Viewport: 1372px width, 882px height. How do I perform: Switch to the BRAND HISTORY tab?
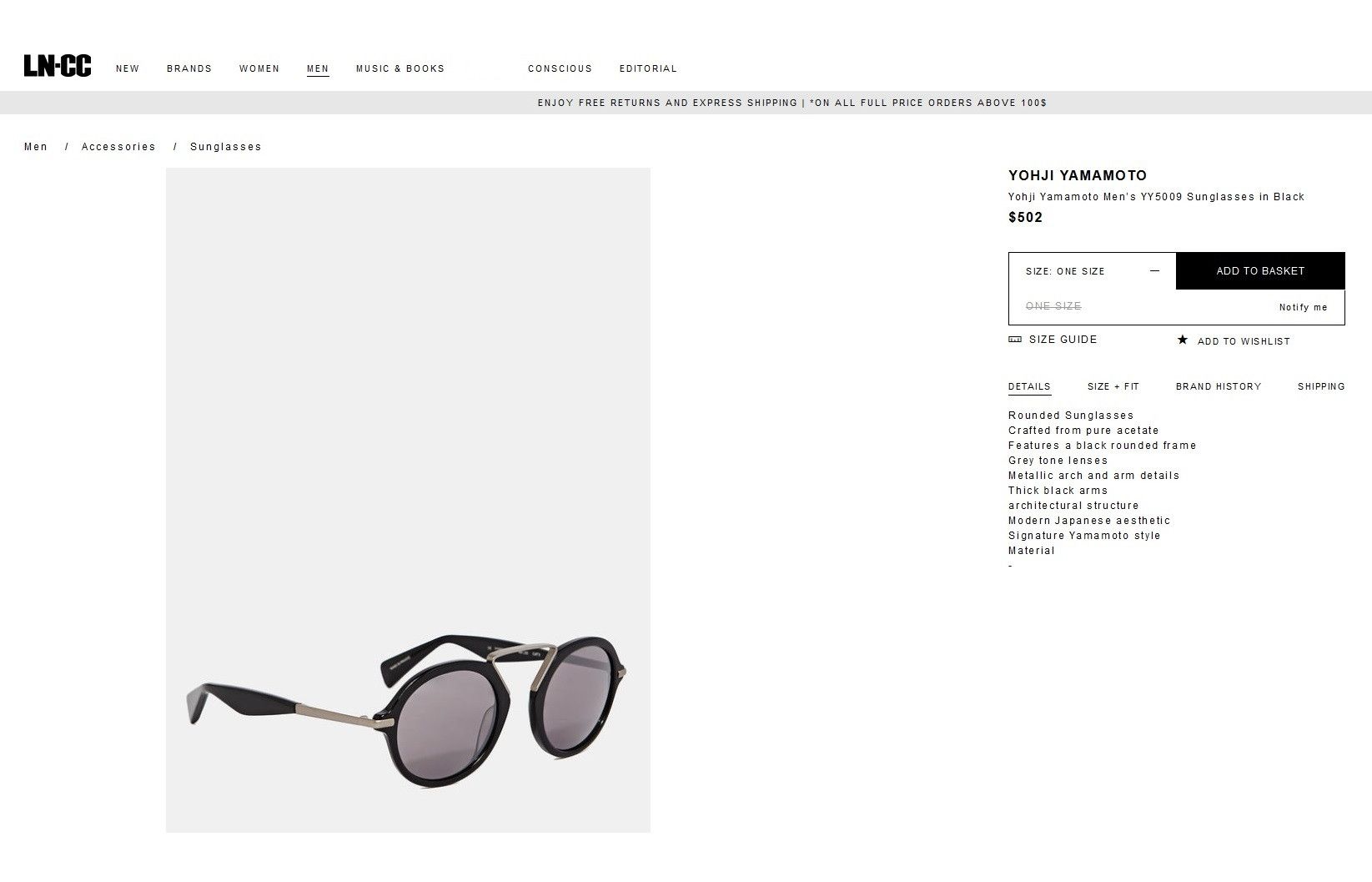click(1219, 386)
